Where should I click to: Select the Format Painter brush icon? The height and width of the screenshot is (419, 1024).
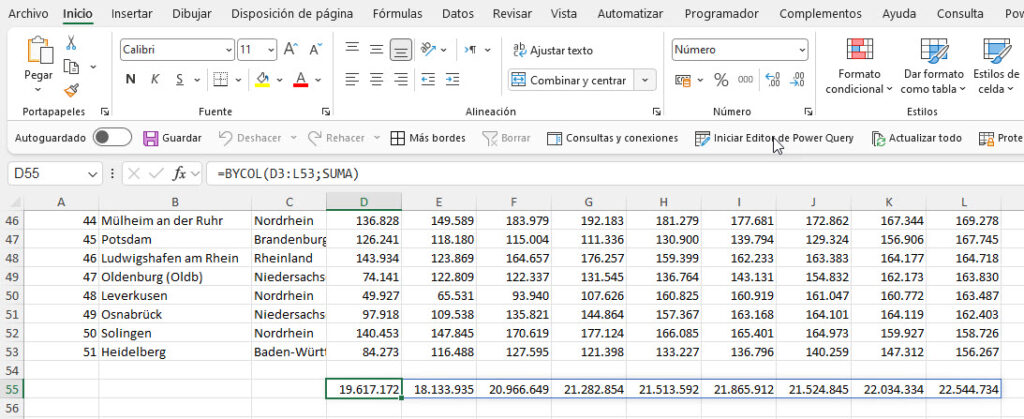[x=72, y=89]
